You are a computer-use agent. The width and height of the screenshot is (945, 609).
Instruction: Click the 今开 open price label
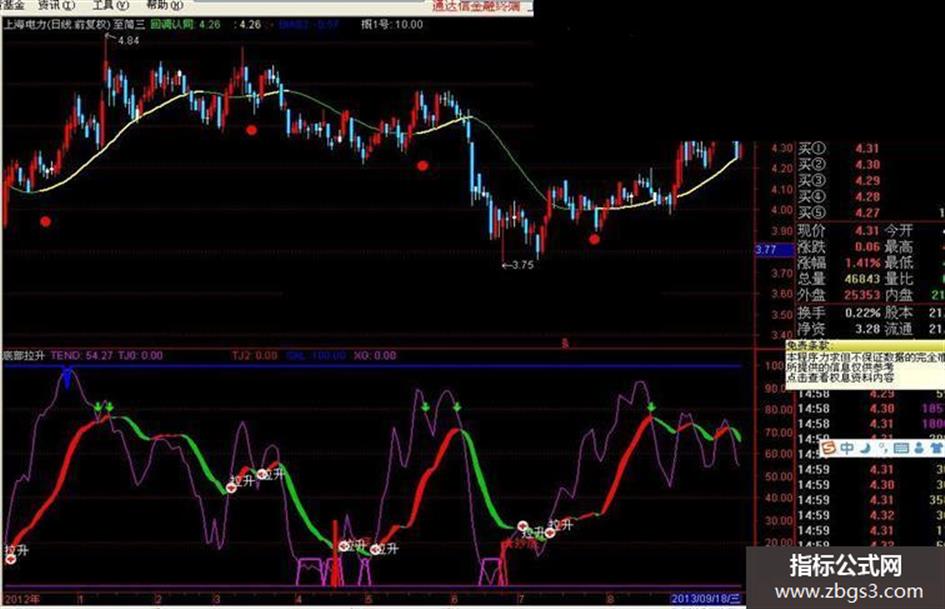899,231
